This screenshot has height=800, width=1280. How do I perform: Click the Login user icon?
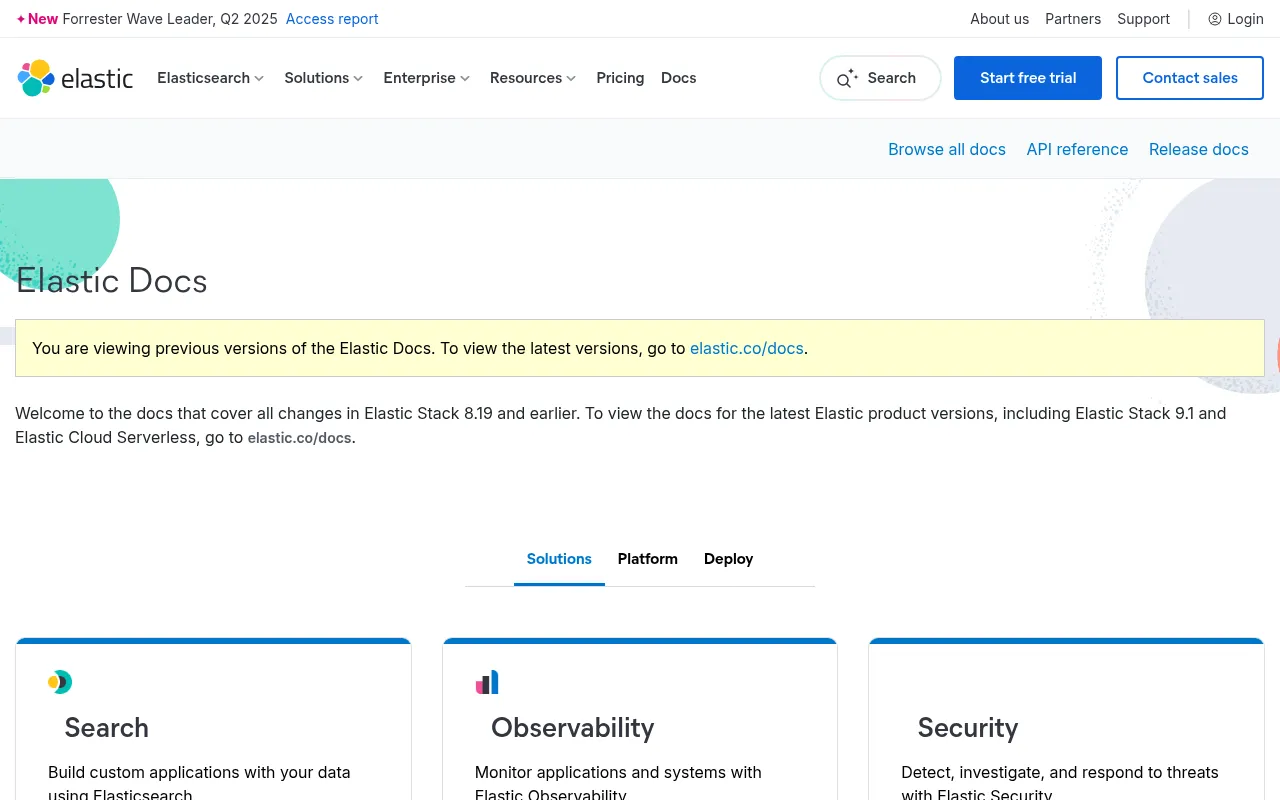1215,19
